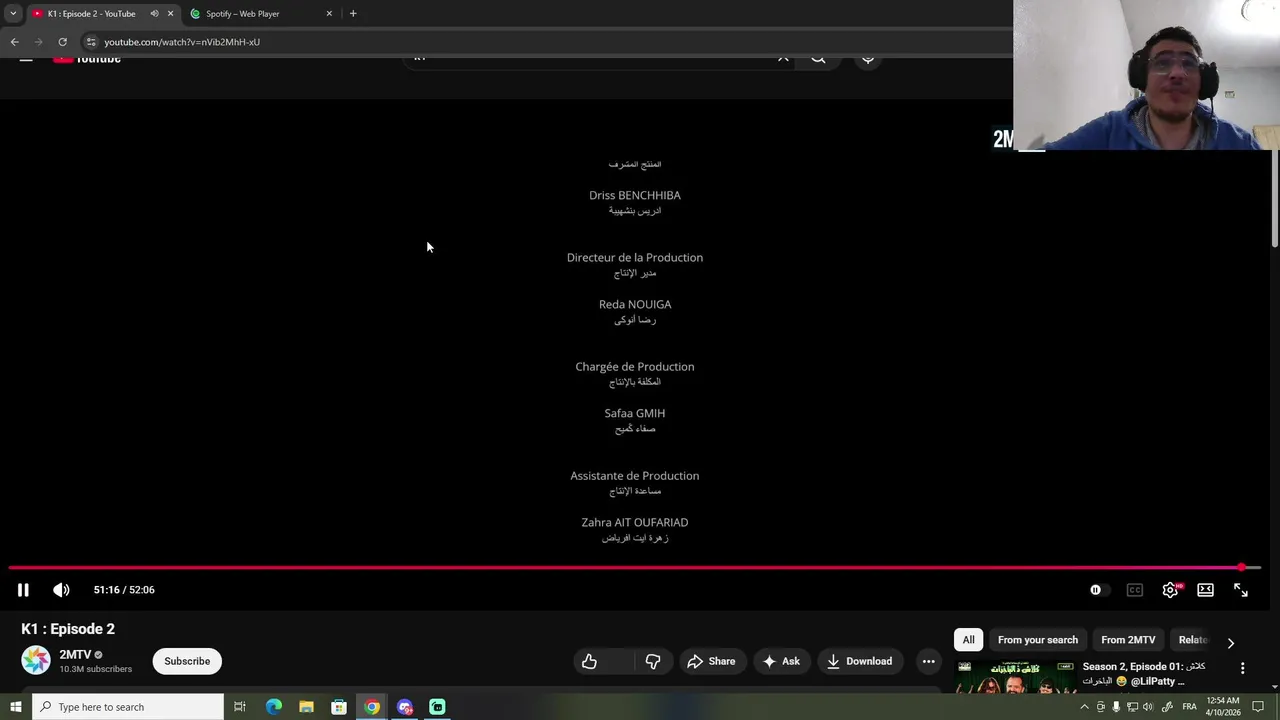View site information icon
The image size is (1280, 720).
(x=91, y=42)
